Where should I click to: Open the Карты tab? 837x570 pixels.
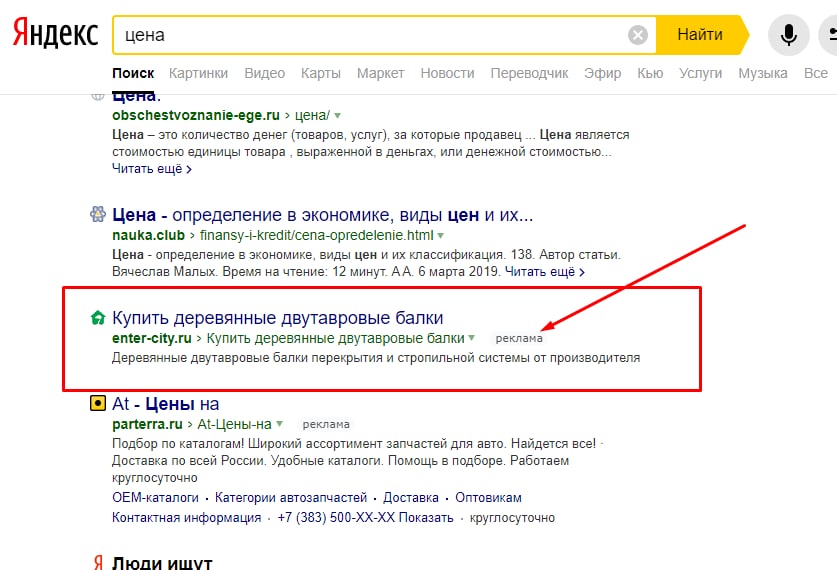[320, 73]
